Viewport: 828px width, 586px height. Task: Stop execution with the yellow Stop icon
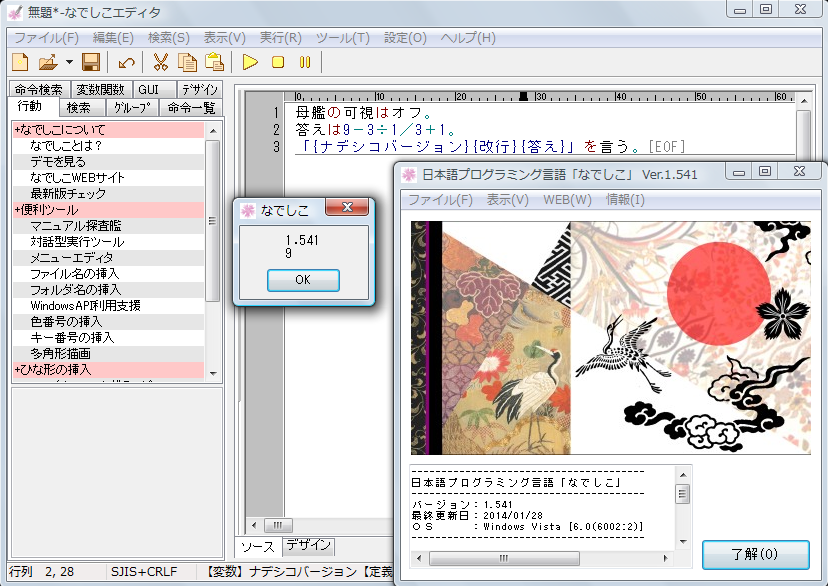coord(278,62)
